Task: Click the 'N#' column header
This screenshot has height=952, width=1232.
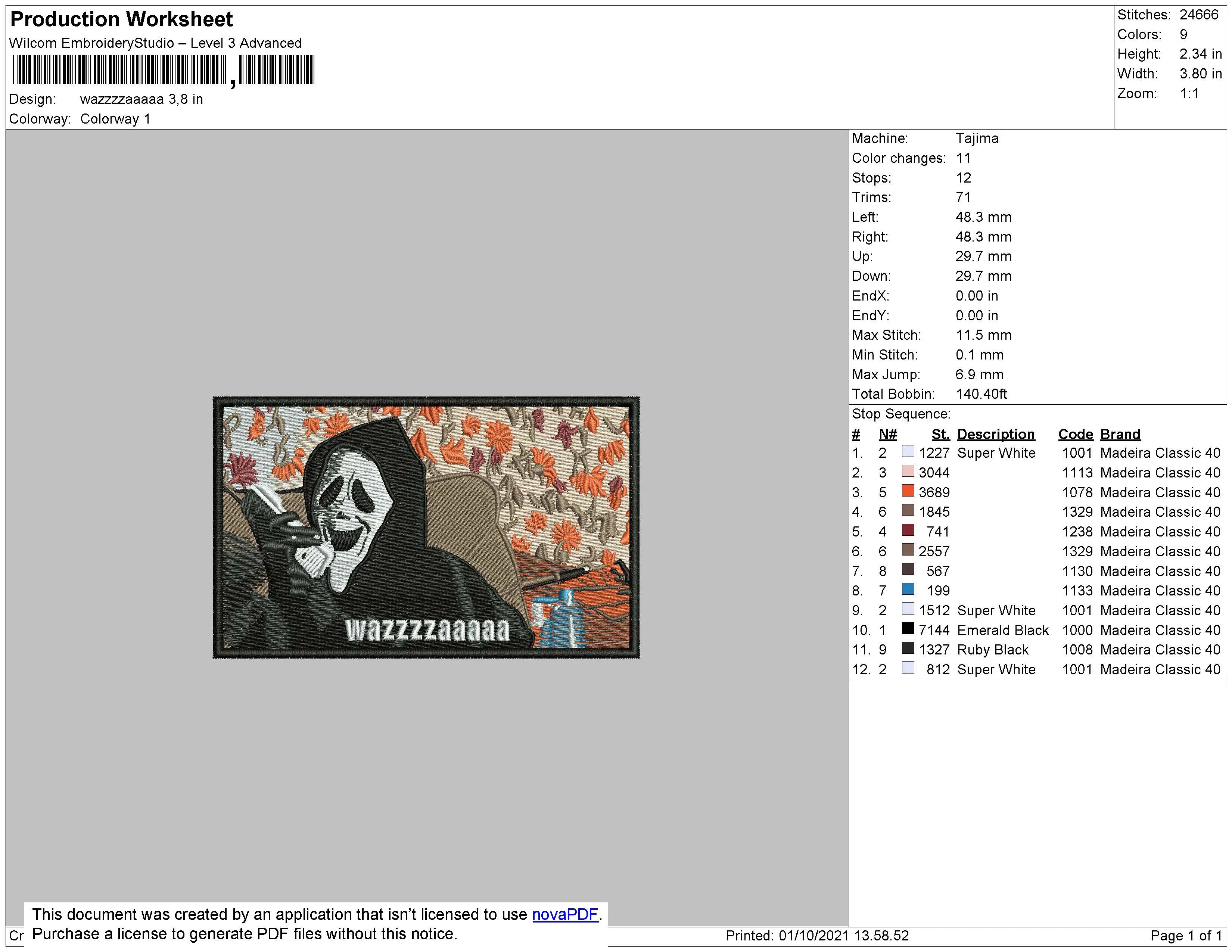Action: 887,434
